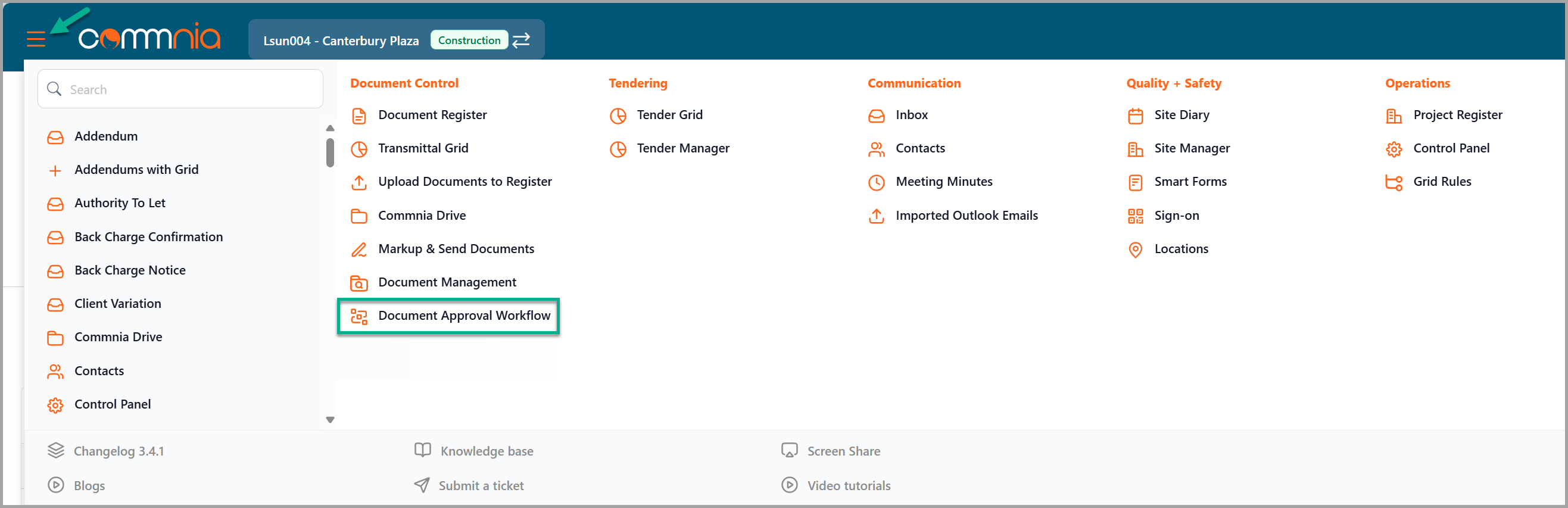Click the sidebar scrollbar thumb
This screenshot has height=508, width=1568.
pyautogui.click(x=330, y=152)
